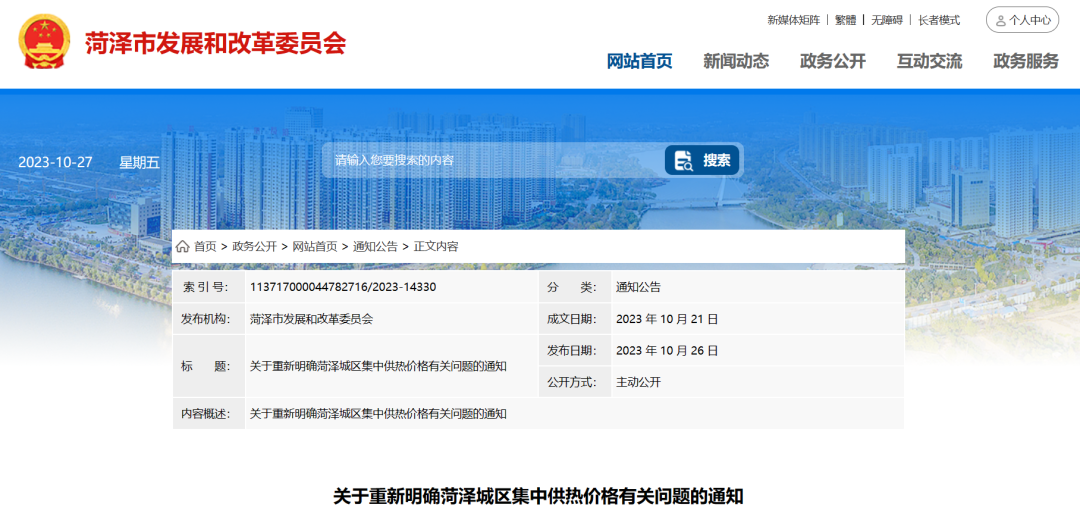Image resolution: width=1080 pixels, height=517 pixels.
Task: Switch the site to 繁體 characters
Action: 845,20
